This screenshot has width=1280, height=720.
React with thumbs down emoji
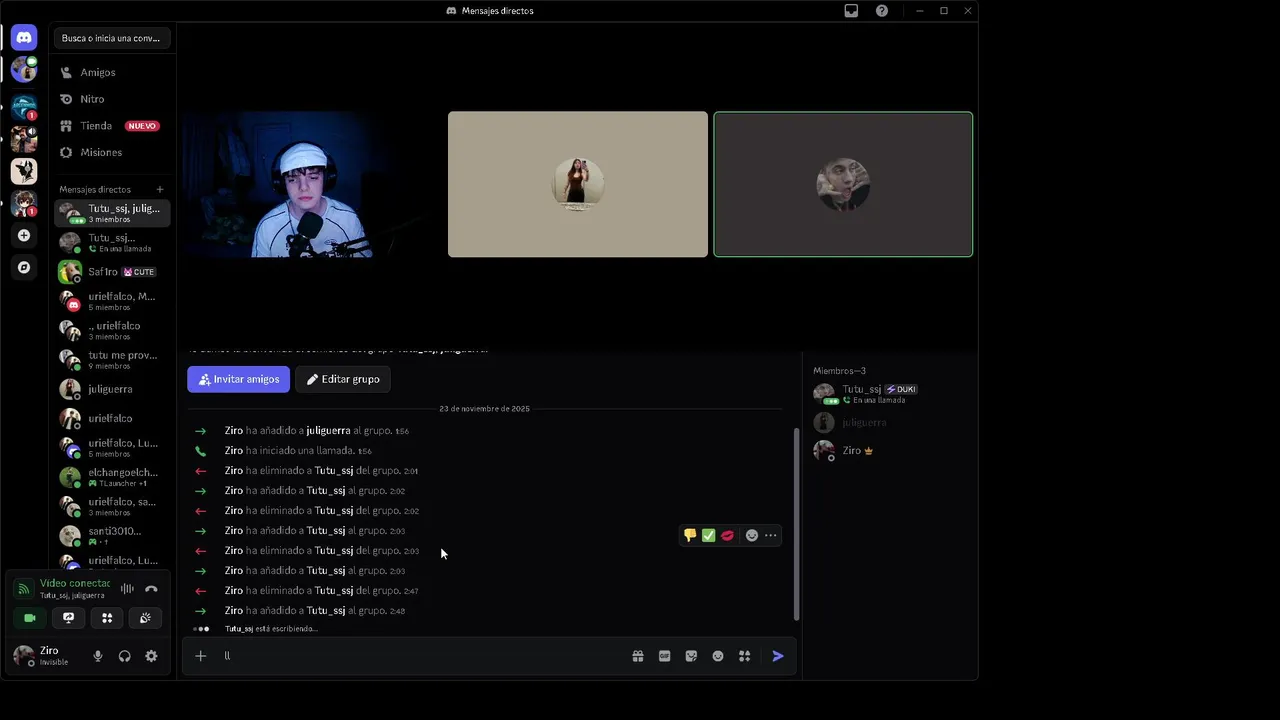(690, 535)
